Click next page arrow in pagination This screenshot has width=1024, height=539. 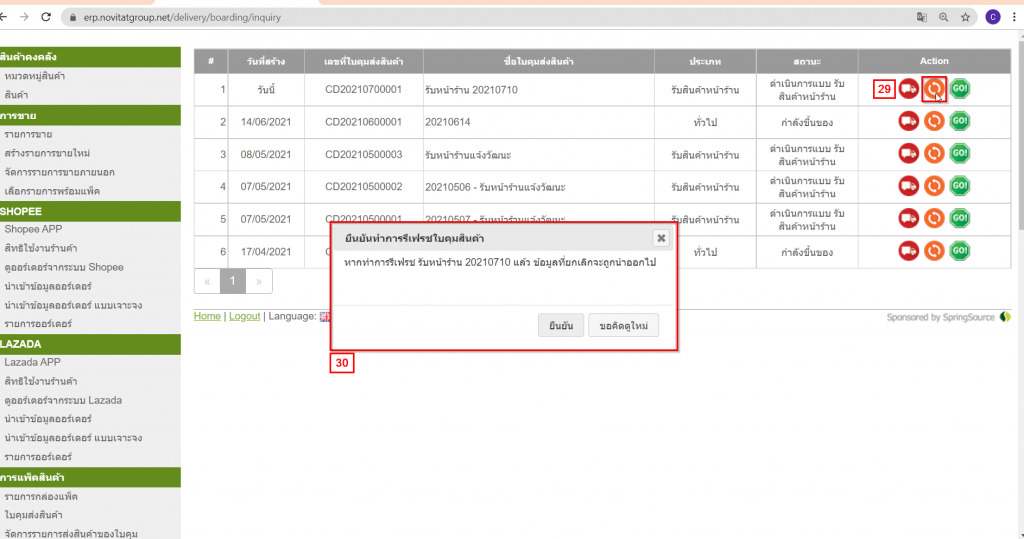258,282
